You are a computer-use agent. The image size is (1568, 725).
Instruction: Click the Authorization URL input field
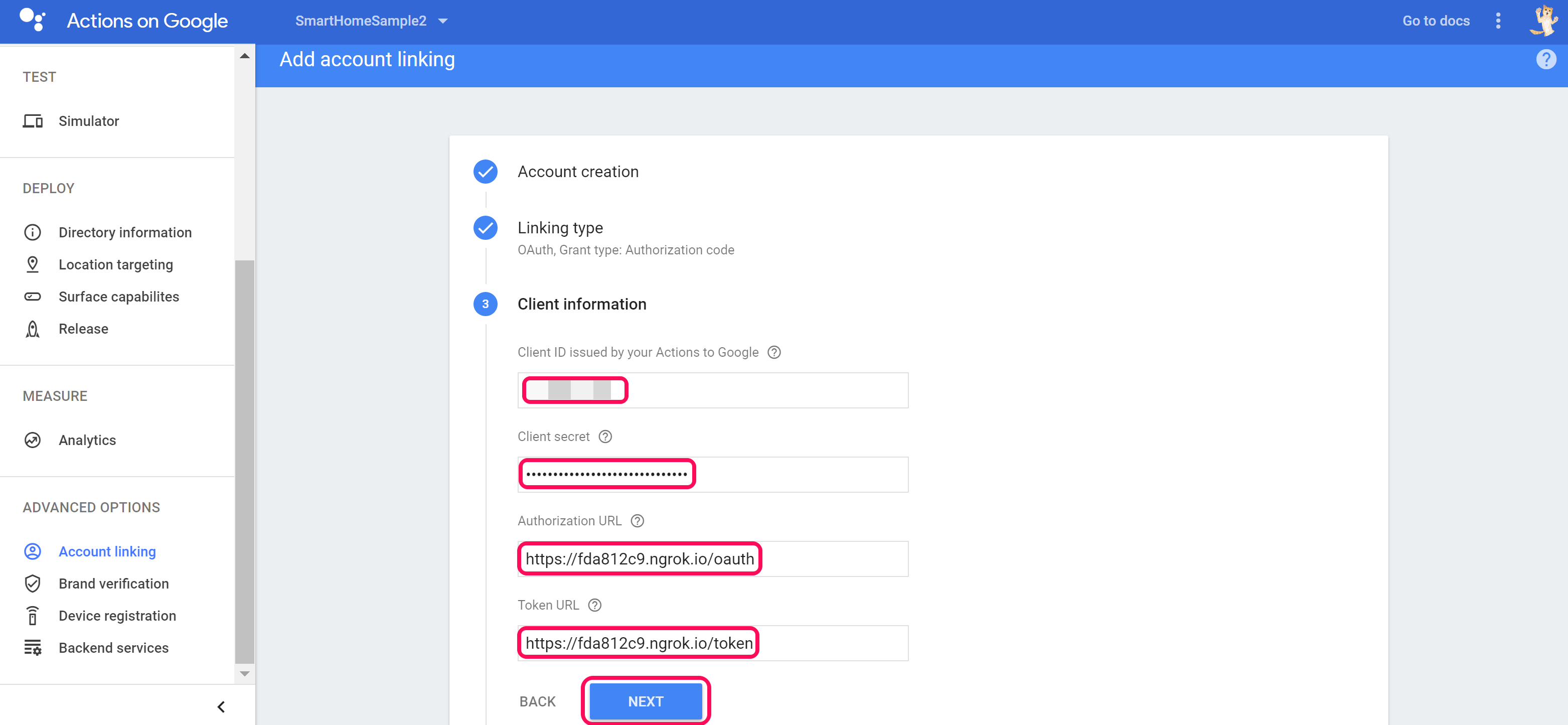click(712, 559)
